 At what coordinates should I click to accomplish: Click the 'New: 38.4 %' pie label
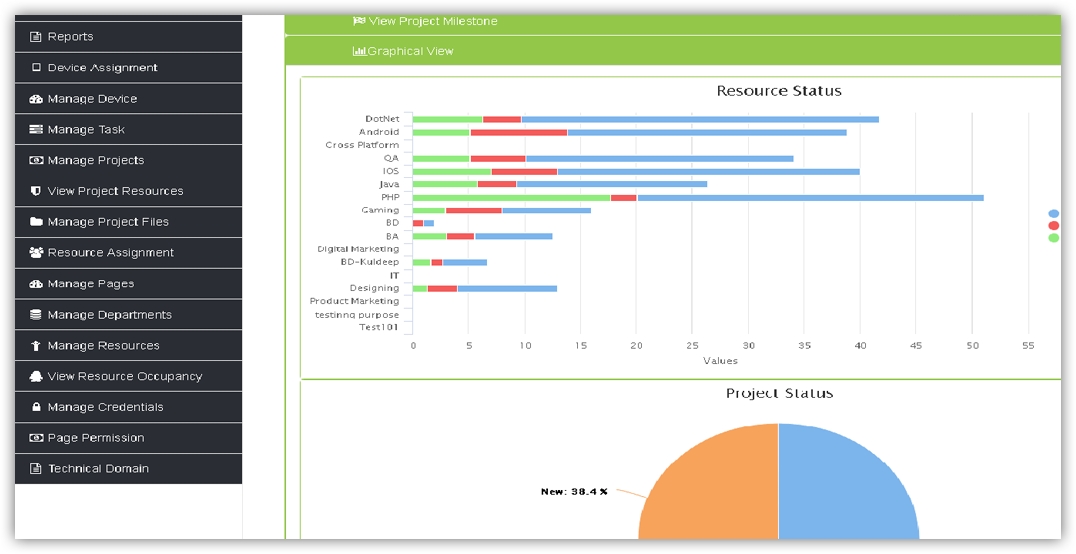point(574,492)
